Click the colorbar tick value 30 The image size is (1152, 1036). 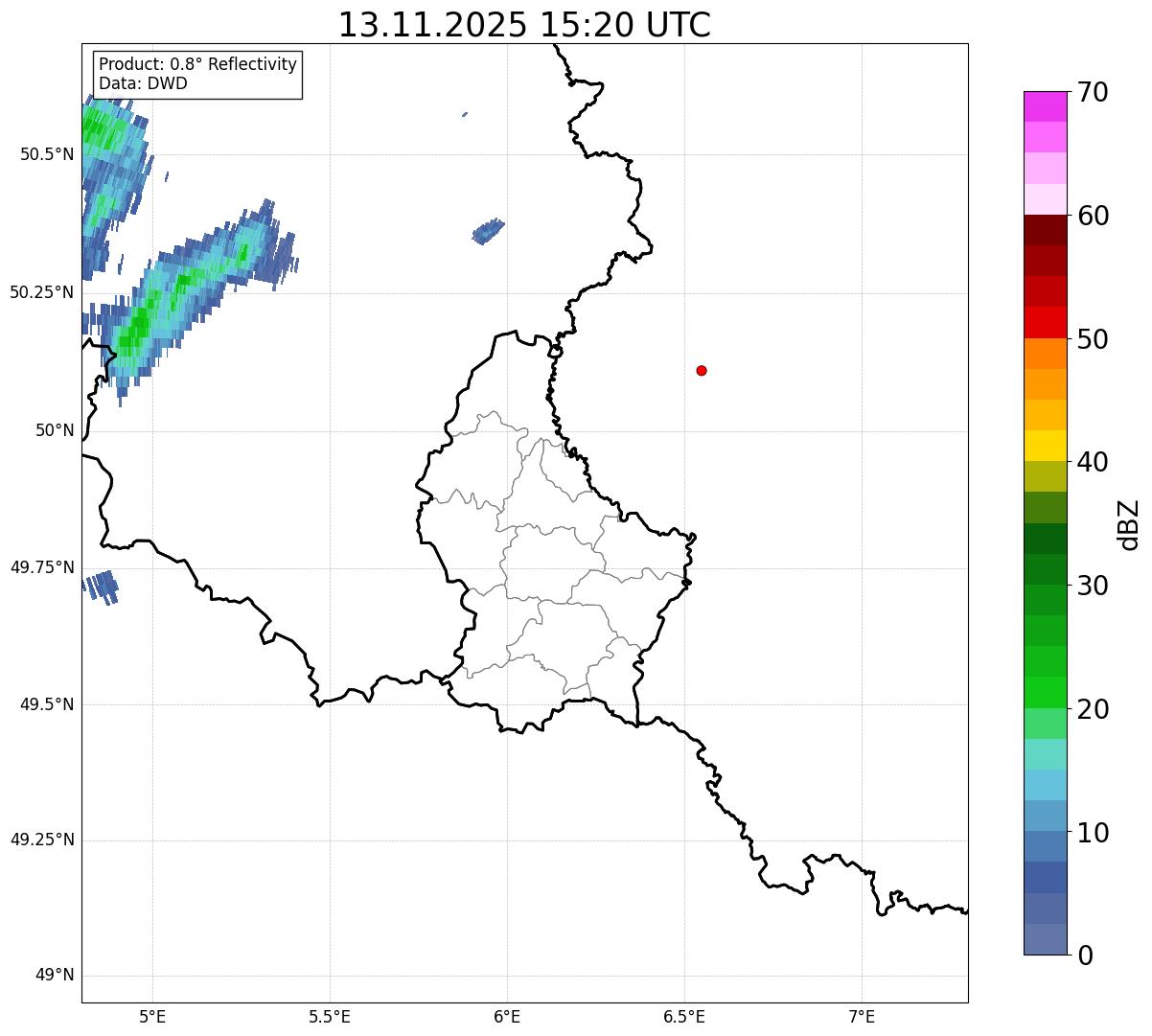coord(1094,586)
